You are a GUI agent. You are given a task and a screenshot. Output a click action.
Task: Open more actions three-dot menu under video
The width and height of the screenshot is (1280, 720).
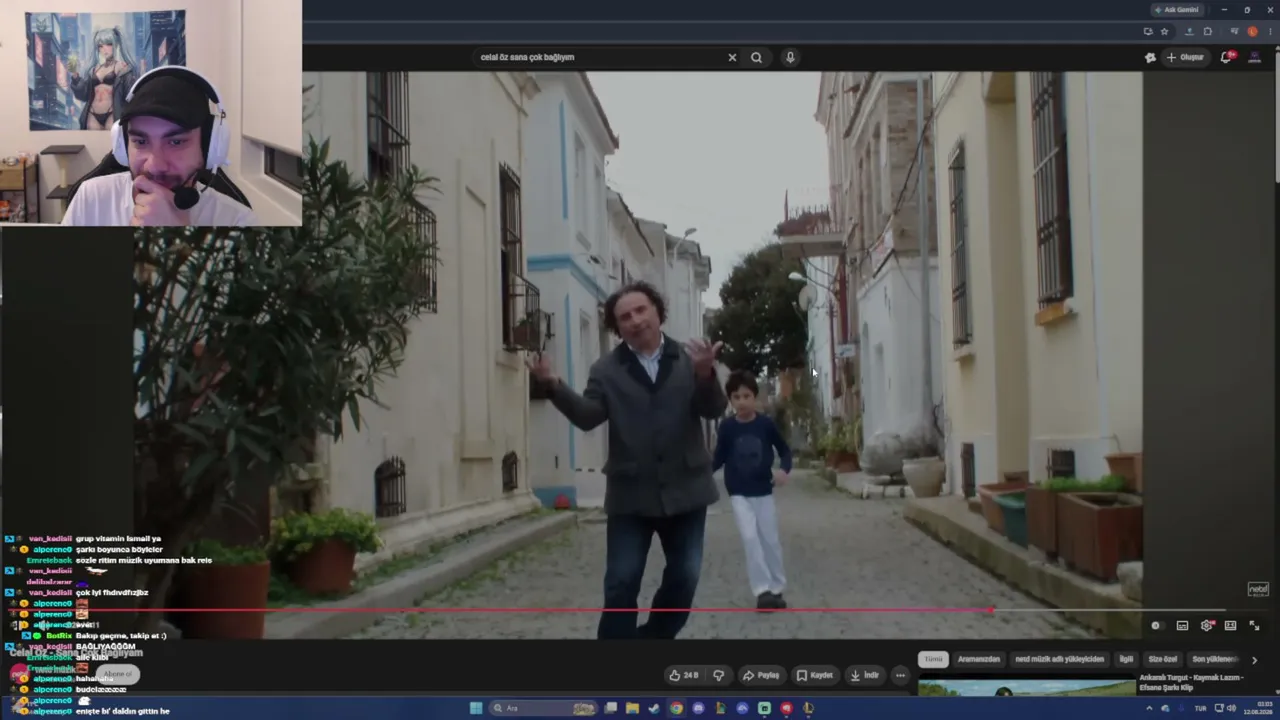pyautogui.click(x=900, y=675)
